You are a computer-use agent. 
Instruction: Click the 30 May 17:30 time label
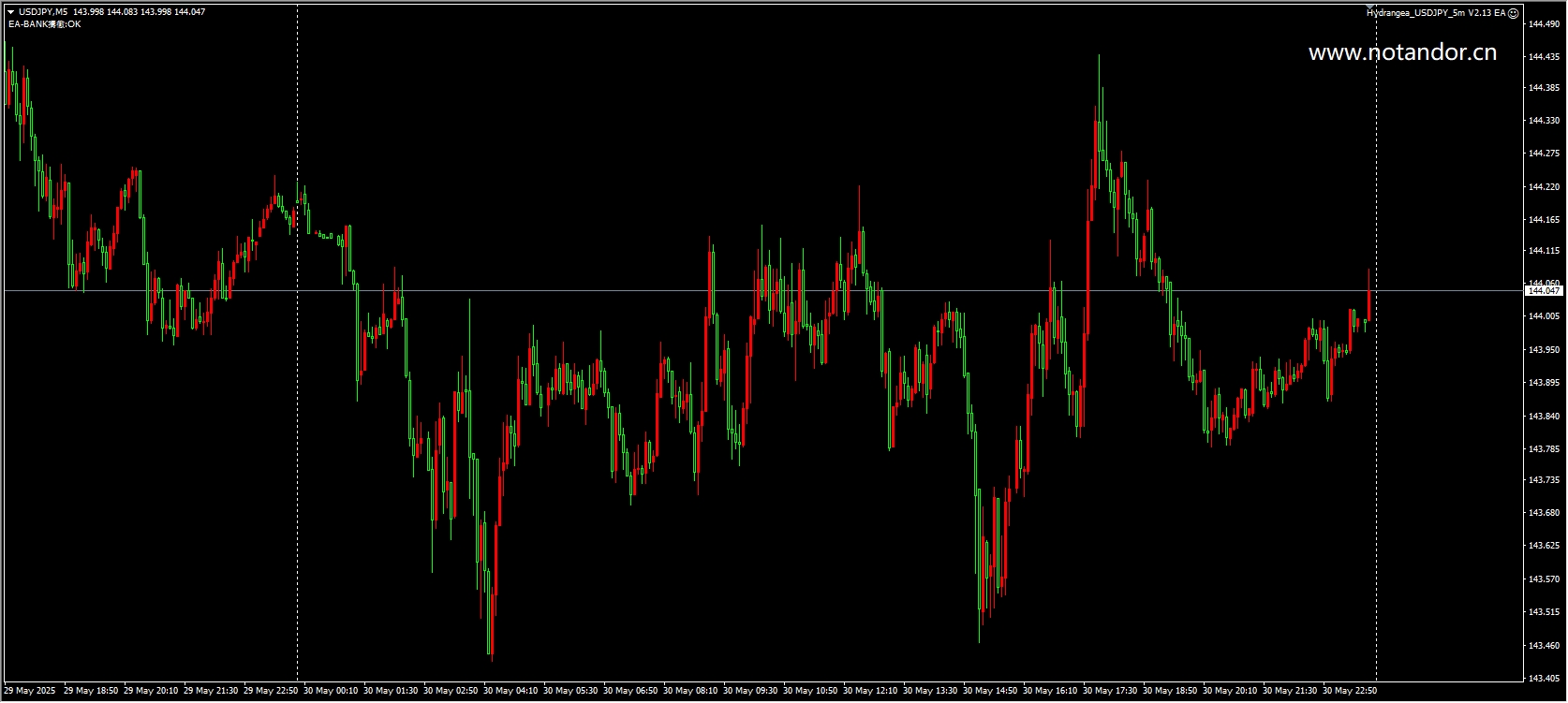pyautogui.click(x=1110, y=691)
